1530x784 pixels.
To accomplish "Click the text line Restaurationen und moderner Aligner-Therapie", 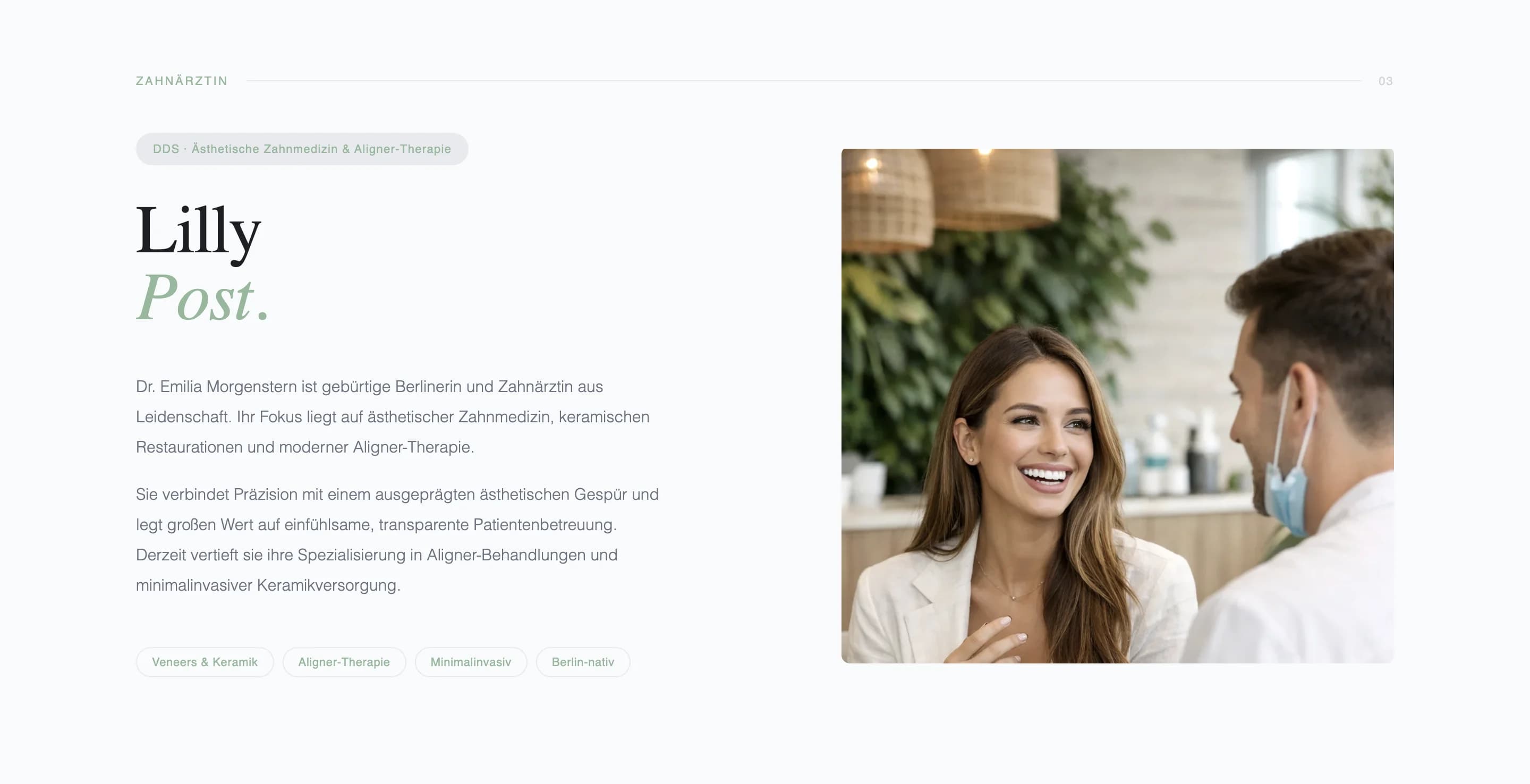I will 305,447.
